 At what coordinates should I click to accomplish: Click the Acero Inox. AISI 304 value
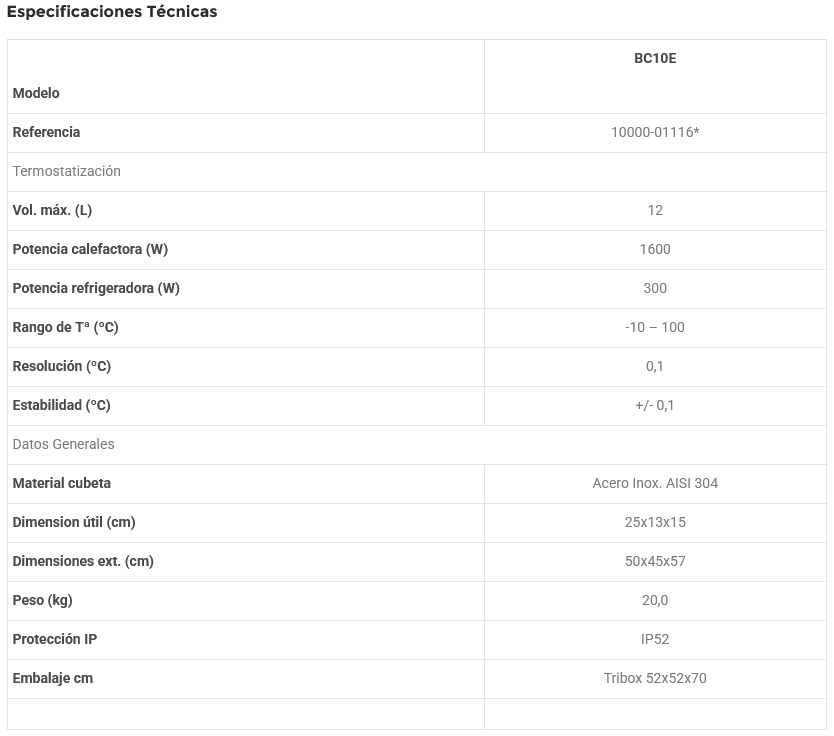pos(655,483)
